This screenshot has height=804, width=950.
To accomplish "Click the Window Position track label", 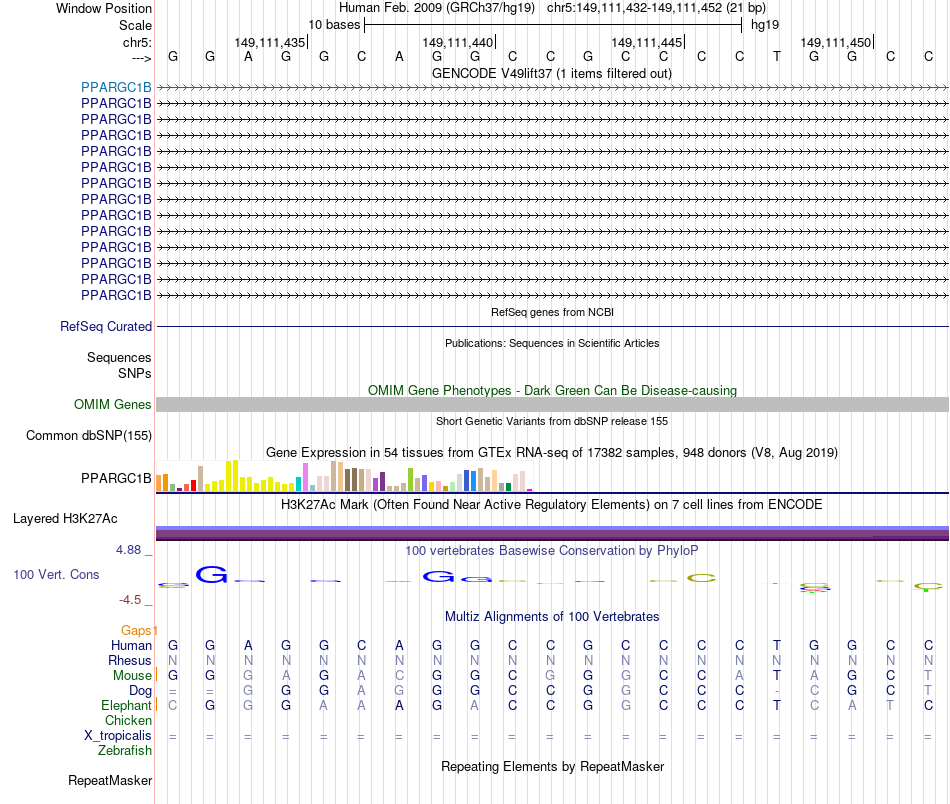I will (x=104, y=8).
